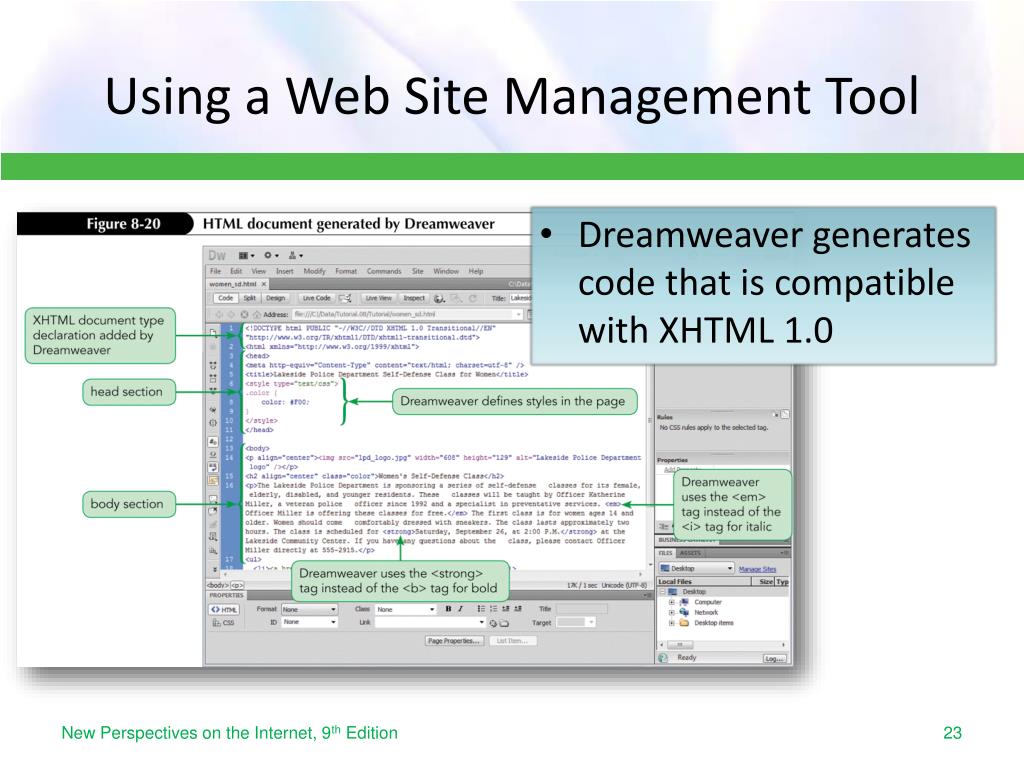Open the ID dropdown
The width and height of the screenshot is (1024, 768).
(310, 622)
